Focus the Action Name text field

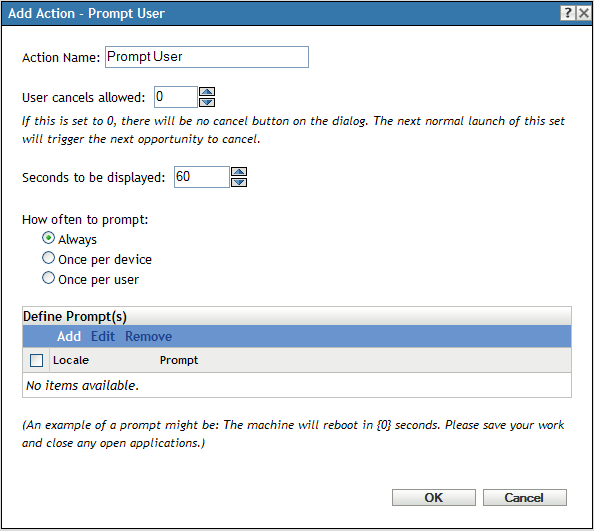click(207, 57)
